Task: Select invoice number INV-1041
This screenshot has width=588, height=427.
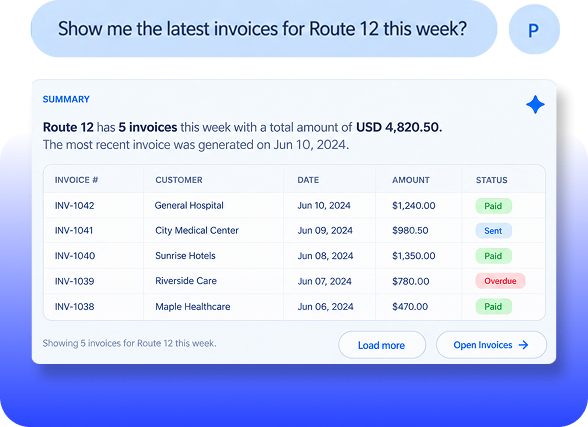Action: point(74,230)
